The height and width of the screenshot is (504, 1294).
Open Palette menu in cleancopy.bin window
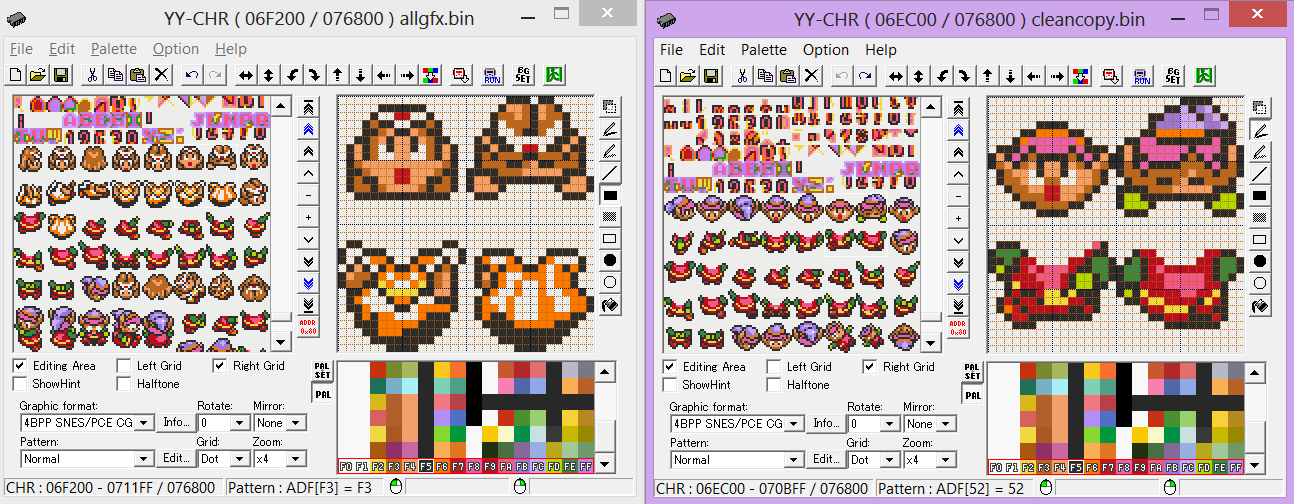764,49
